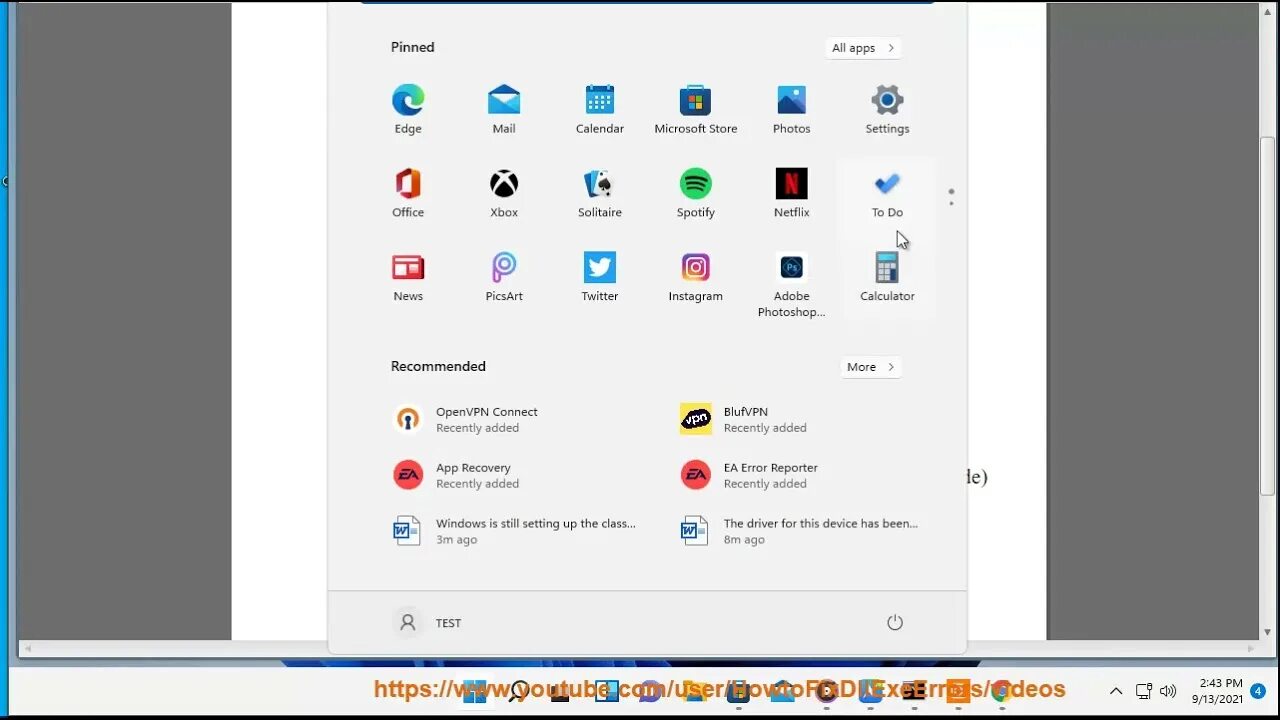Open the News app

point(408,277)
